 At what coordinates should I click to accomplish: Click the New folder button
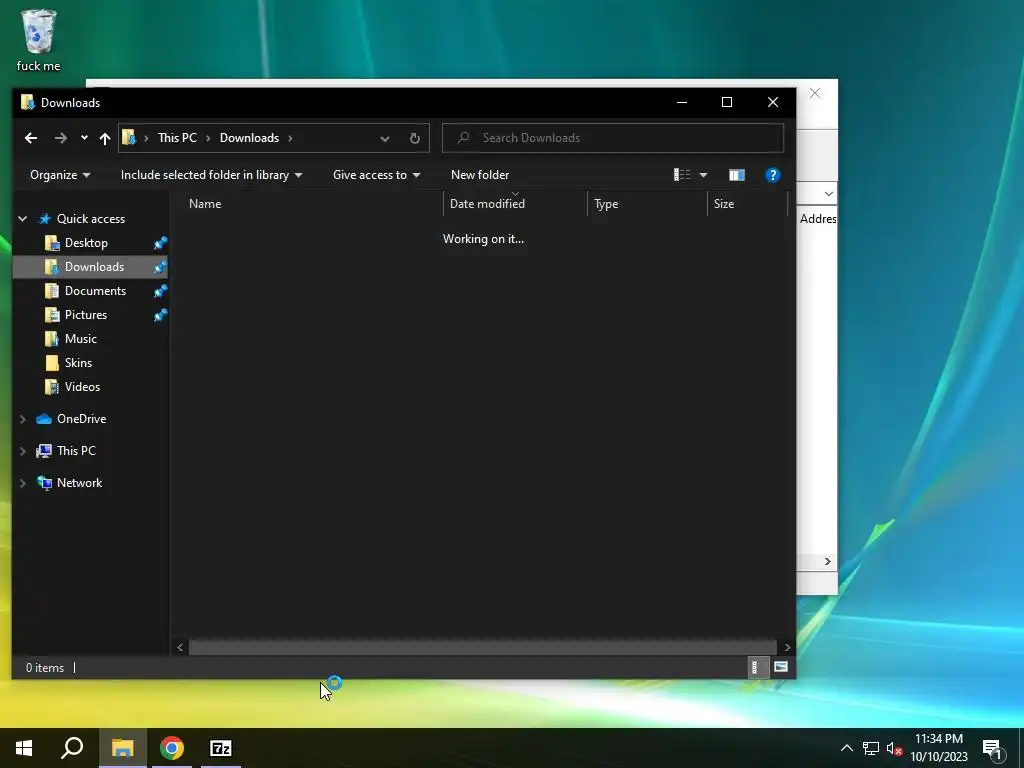click(x=480, y=175)
